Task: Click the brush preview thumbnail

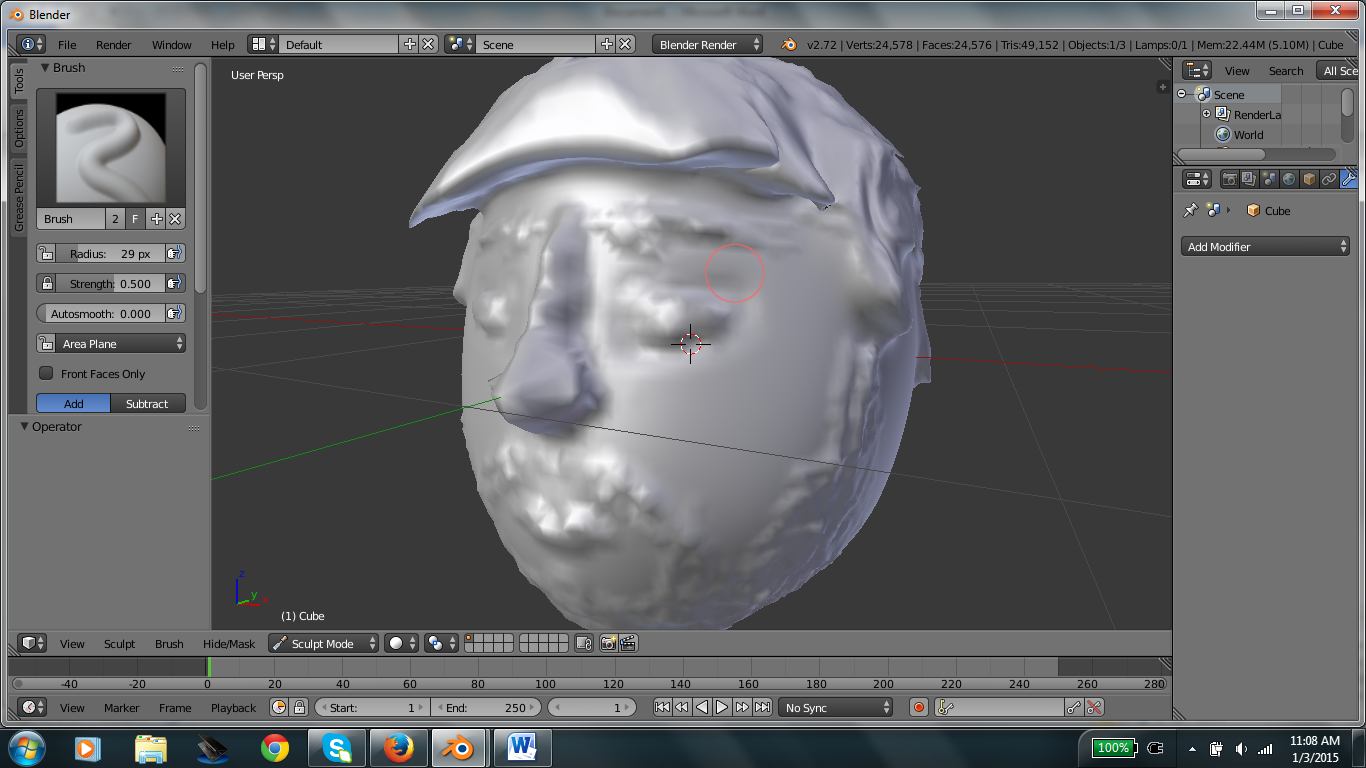Action: click(x=111, y=148)
